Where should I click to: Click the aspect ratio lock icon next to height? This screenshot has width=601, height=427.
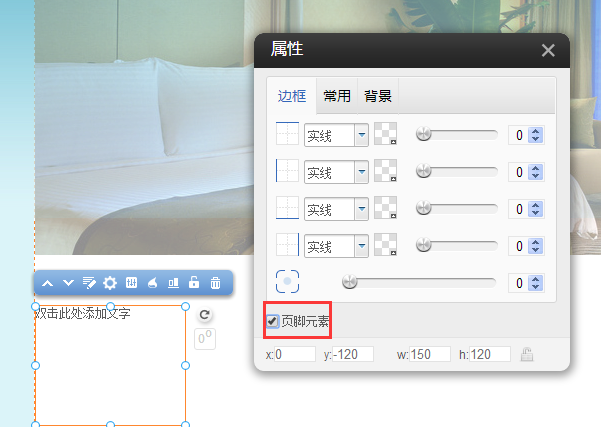pyautogui.click(x=527, y=354)
